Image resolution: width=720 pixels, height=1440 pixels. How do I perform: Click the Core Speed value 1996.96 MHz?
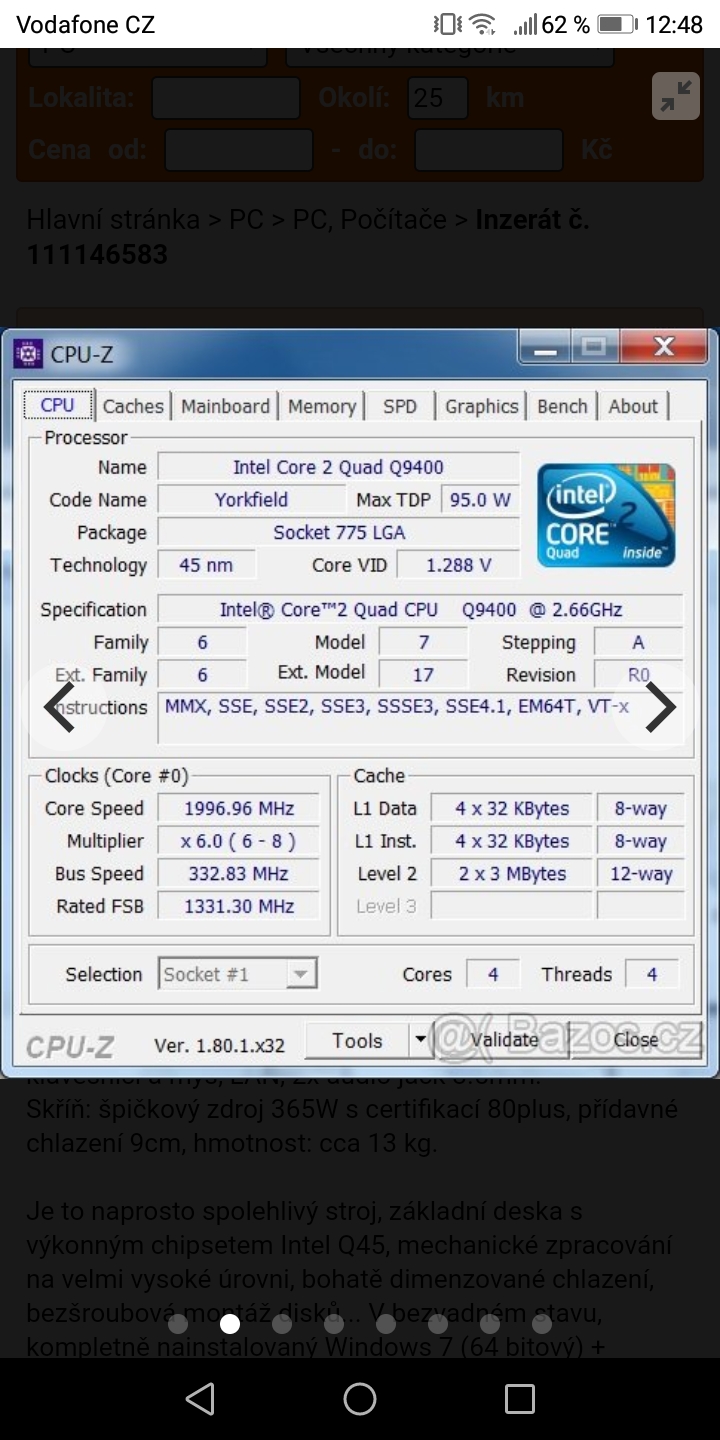pos(238,808)
